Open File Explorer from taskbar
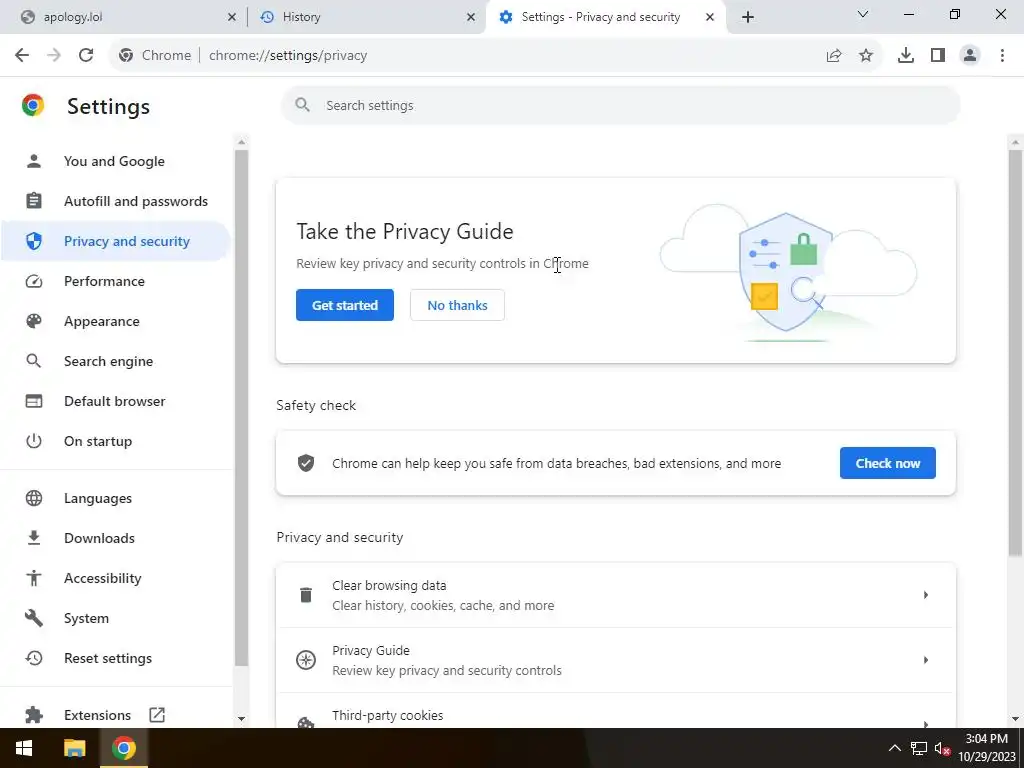The image size is (1024, 768). click(74, 748)
